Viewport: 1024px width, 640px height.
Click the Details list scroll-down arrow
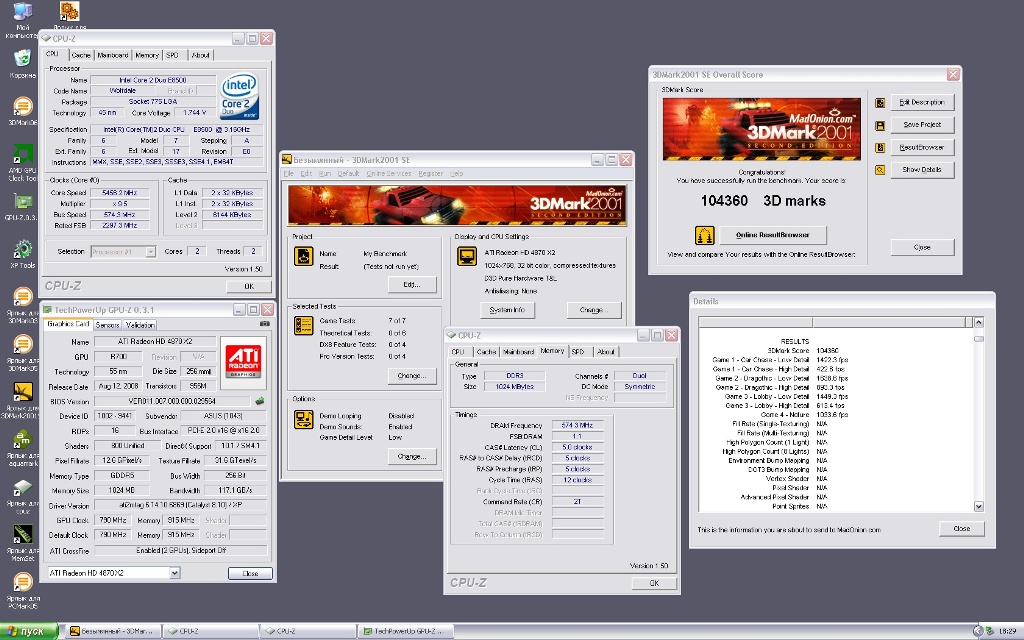978,506
